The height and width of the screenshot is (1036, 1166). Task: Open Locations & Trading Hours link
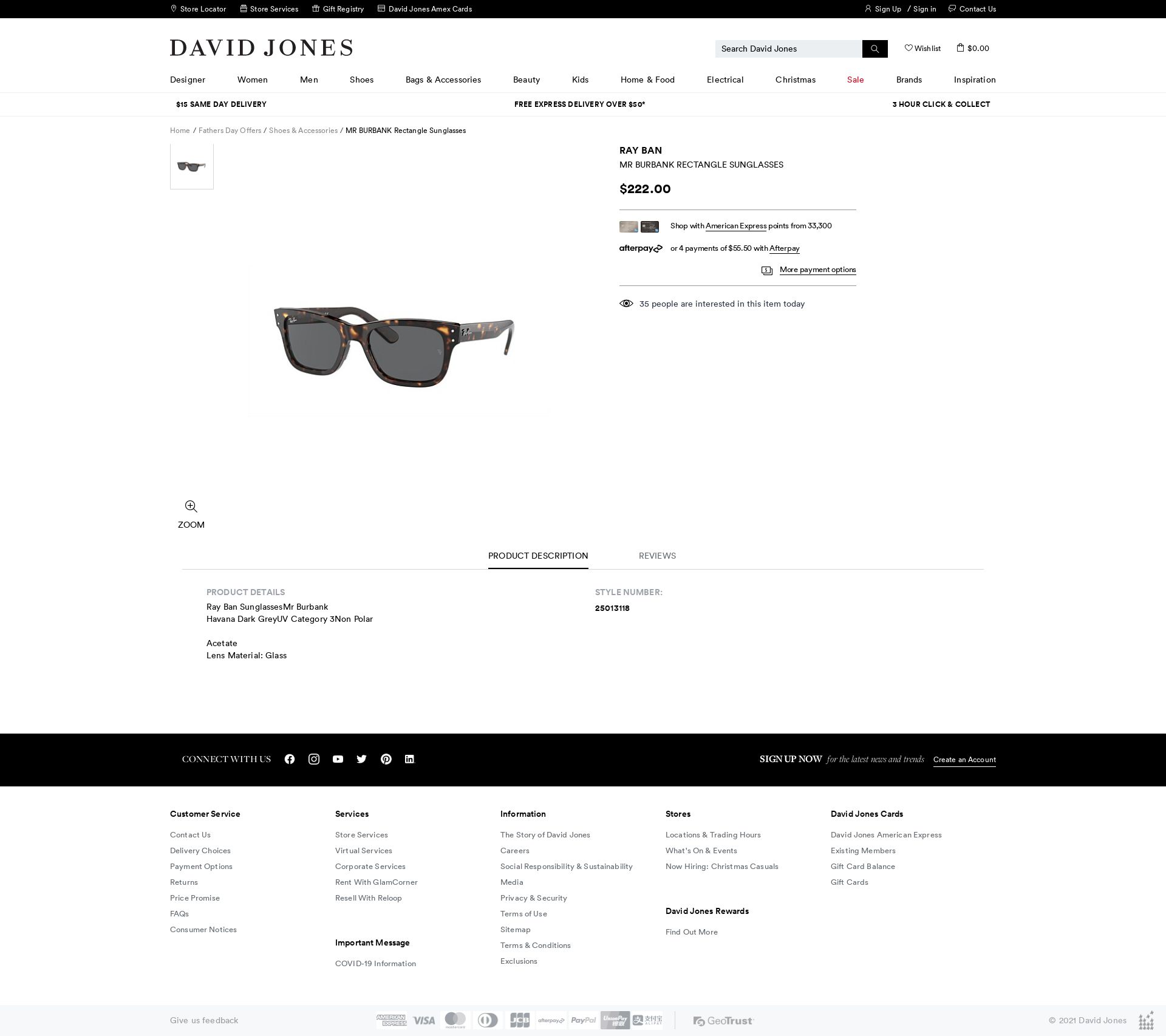(x=713, y=835)
